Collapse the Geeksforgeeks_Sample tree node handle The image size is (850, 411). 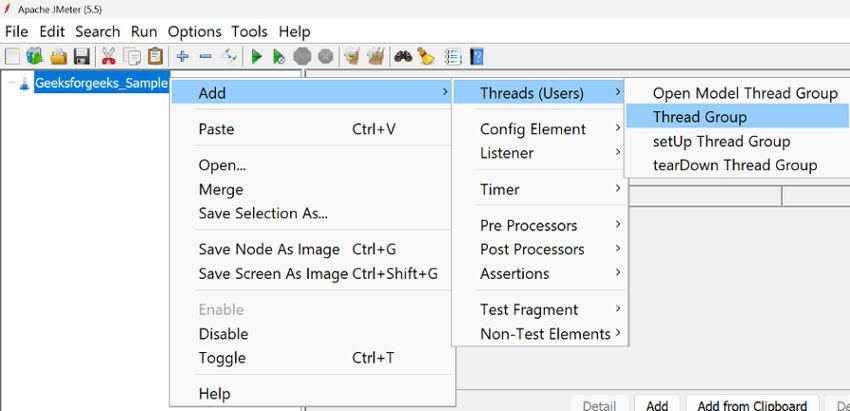coord(10,83)
